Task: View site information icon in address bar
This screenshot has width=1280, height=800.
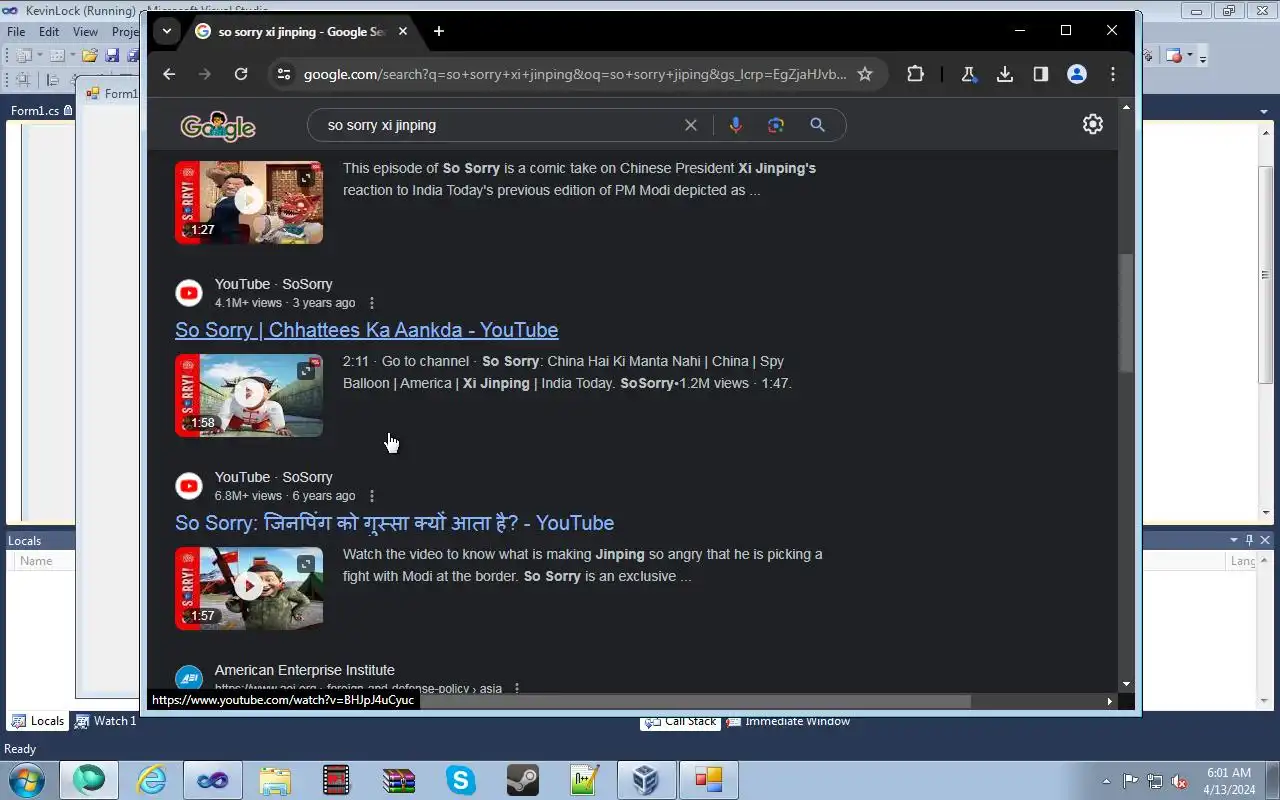Action: click(x=284, y=74)
